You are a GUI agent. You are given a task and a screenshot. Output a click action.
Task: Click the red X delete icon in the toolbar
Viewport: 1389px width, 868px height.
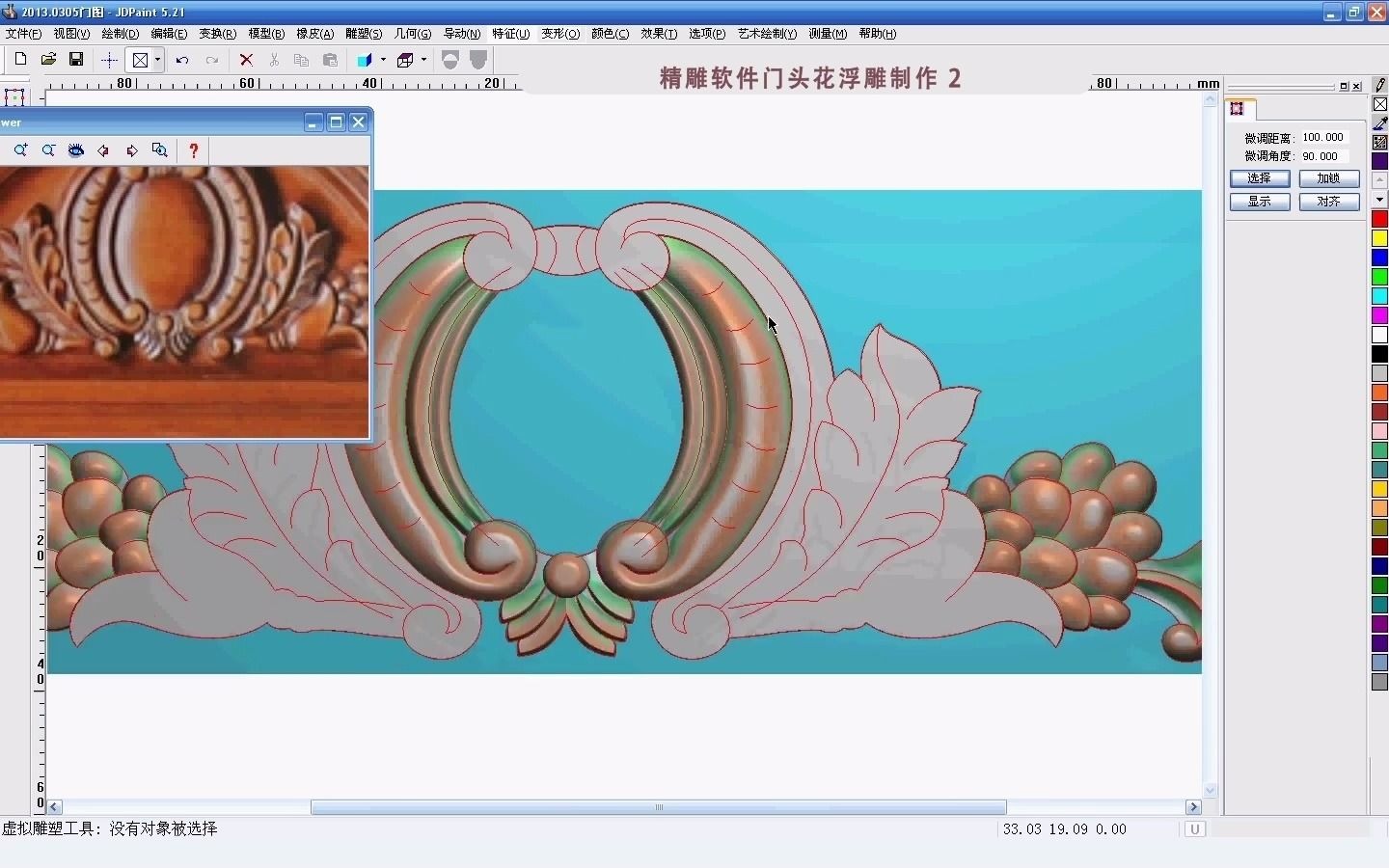(247, 60)
